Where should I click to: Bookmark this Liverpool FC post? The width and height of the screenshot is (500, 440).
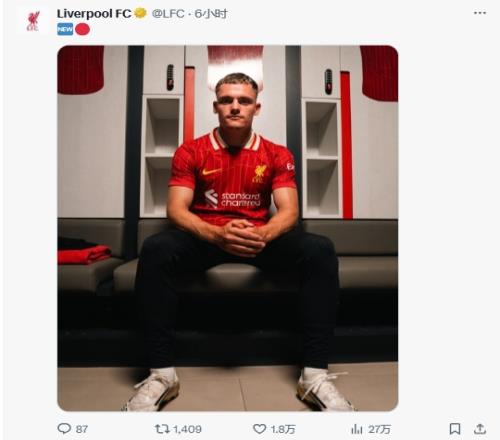455,429
